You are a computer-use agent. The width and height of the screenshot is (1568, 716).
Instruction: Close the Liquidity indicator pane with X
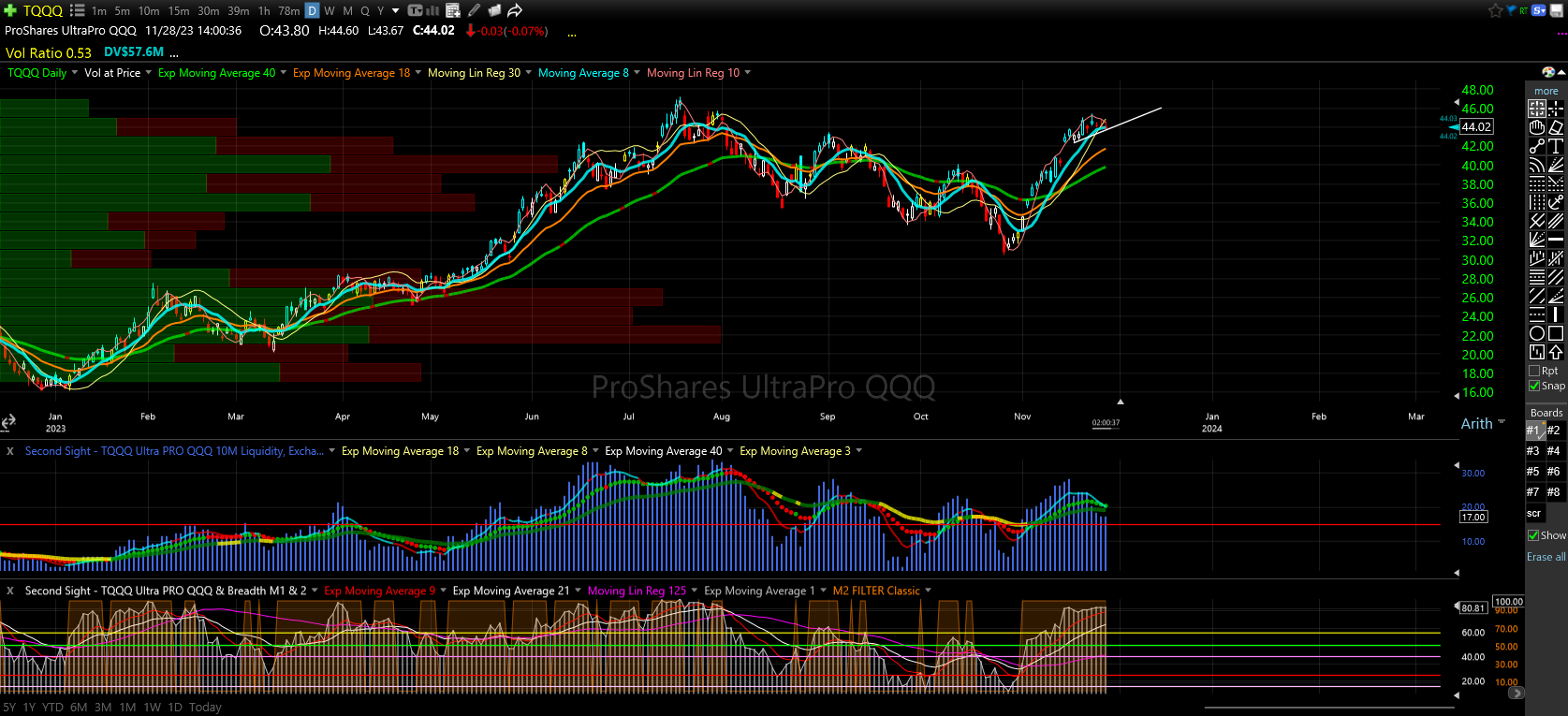tap(10, 451)
